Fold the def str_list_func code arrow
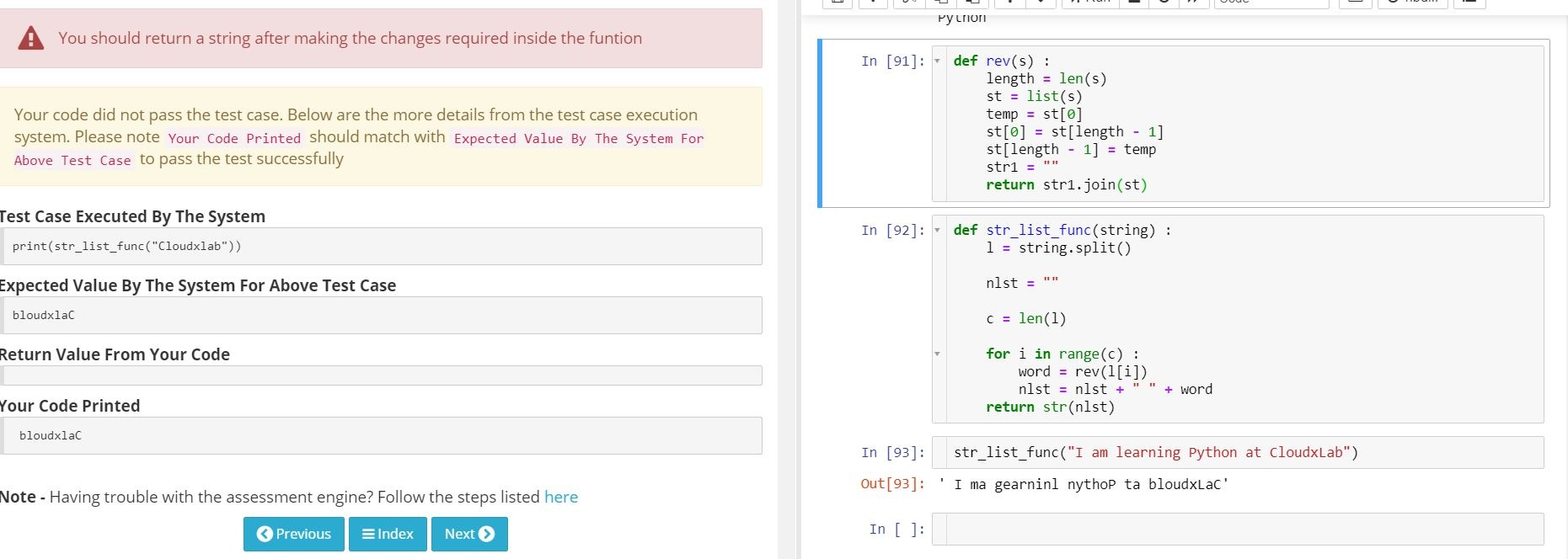Image resolution: width=1568 pixels, height=559 pixels. click(937, 230)
